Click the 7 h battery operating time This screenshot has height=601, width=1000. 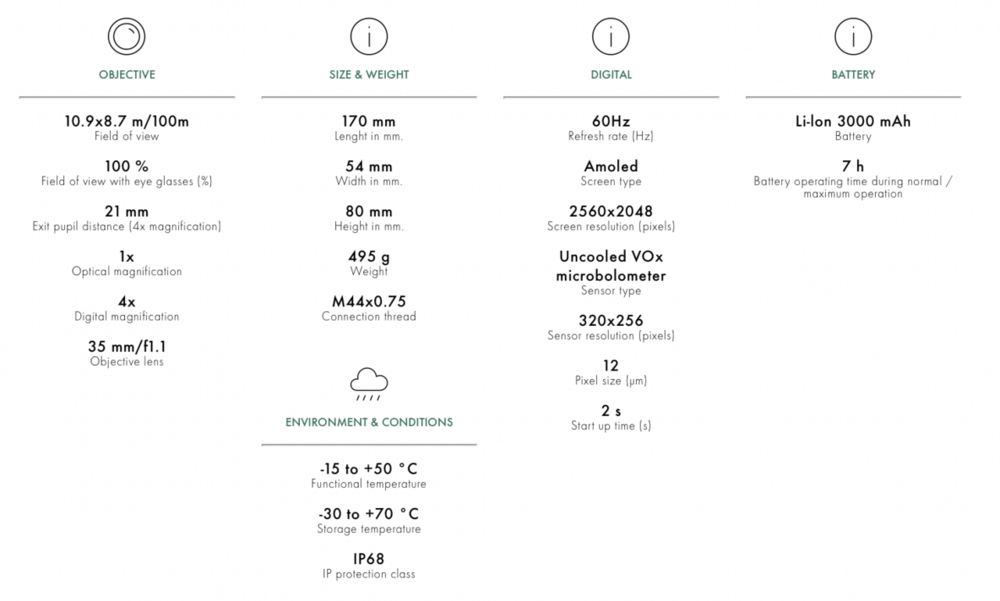[853, 166]
